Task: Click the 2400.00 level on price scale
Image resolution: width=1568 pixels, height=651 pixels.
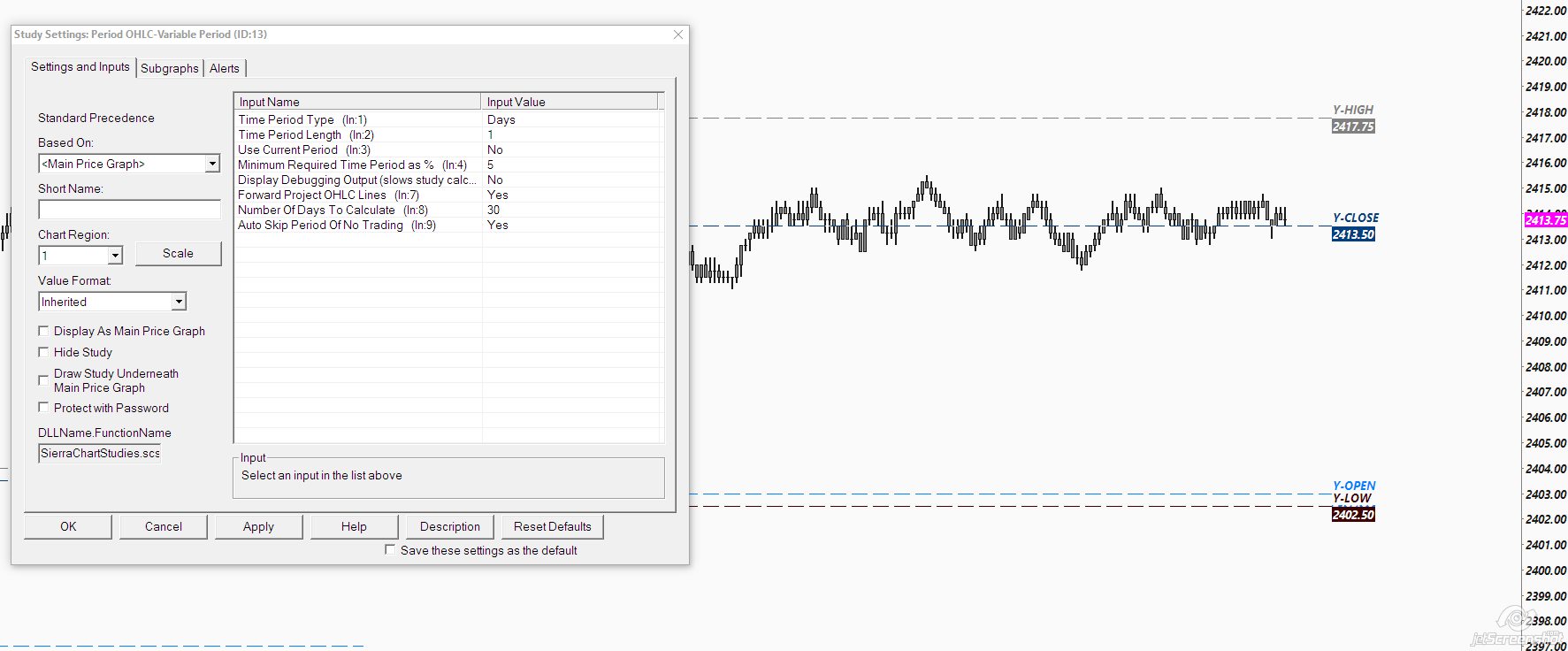Action: coord(1546,571)
